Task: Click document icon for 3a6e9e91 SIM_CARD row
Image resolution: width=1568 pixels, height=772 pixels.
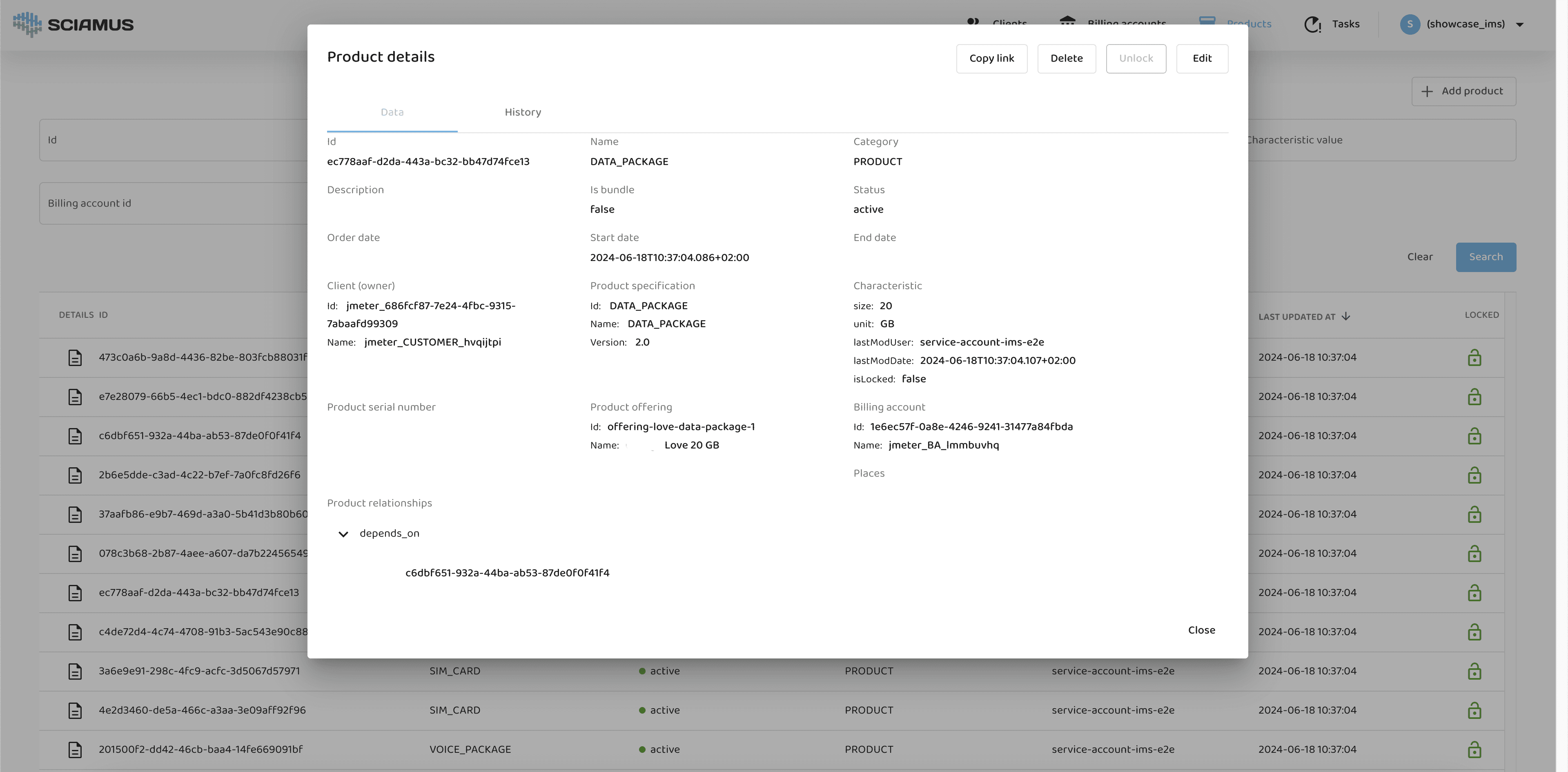Action: pos(75,671)
